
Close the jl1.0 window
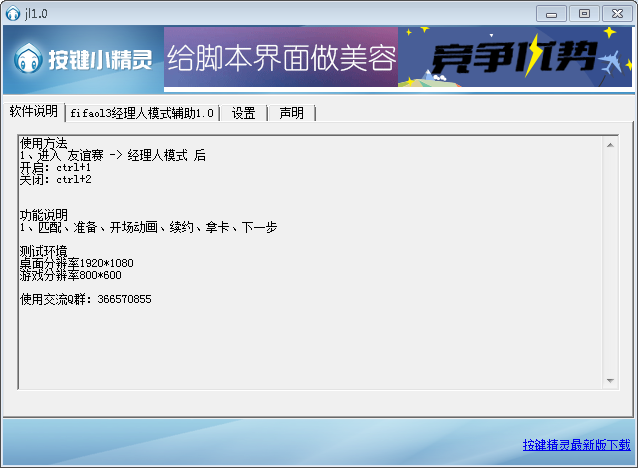point(617,13)
